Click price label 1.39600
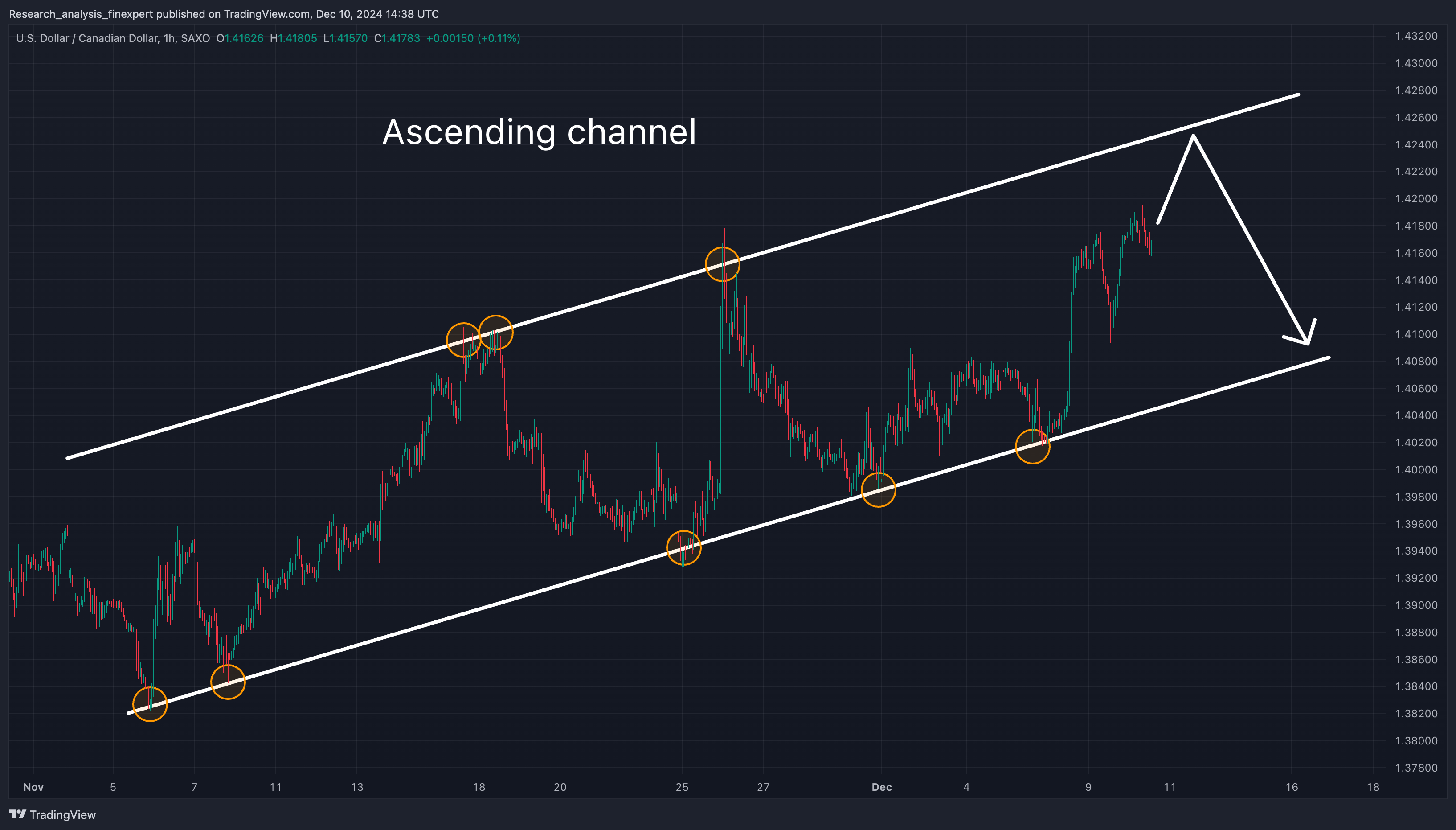This screenshot has height=830, width=1456. pyautogui.click(x=1416, y=524)
